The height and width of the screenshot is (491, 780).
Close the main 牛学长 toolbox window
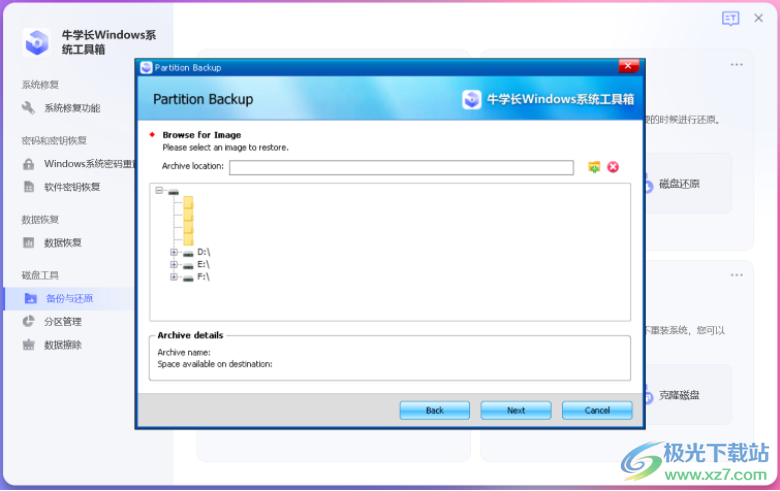click(758, 18)
